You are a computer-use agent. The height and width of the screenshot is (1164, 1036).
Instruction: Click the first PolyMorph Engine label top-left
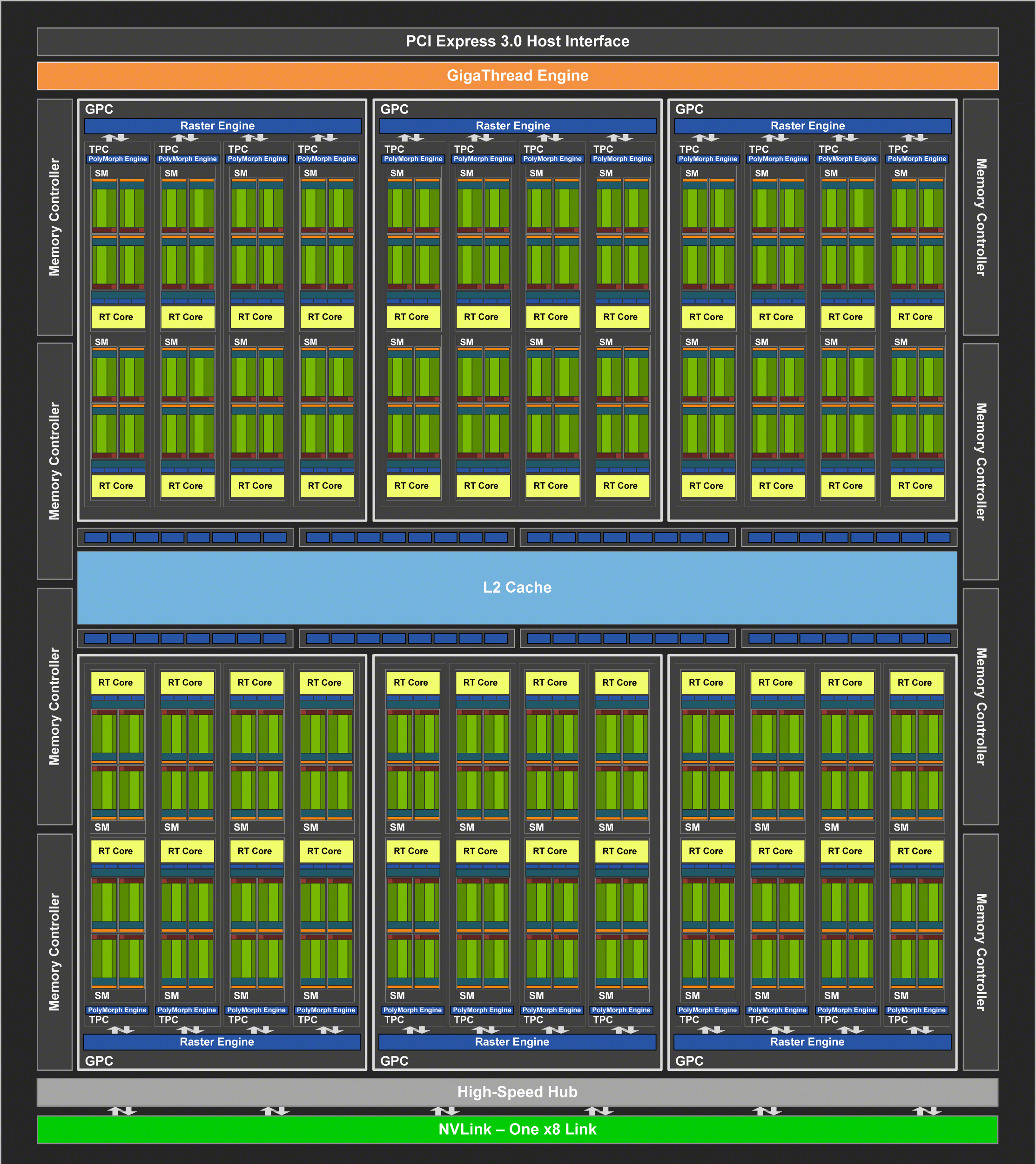(117, 159)
